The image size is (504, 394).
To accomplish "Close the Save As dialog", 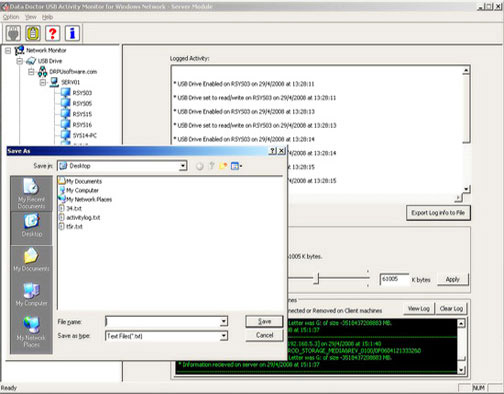I will 281,151.
